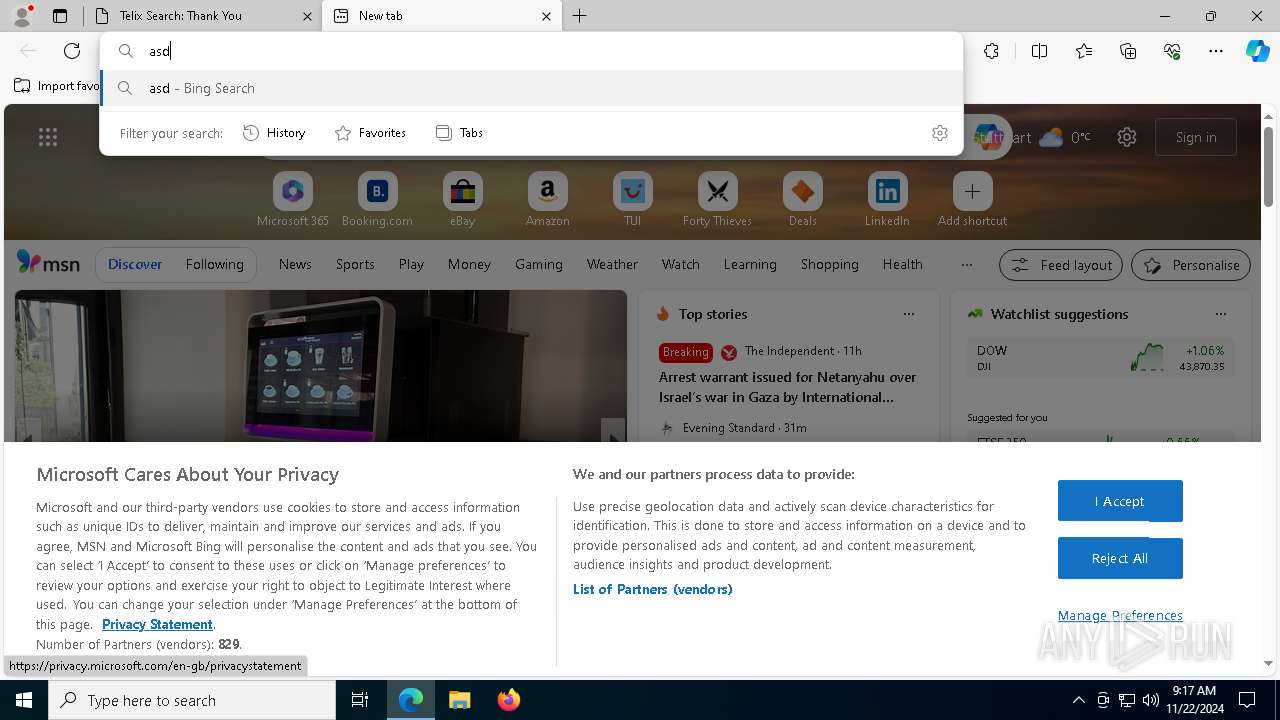1280x720 pixels.
Task: Close the New tab tab
Action: click(546, 16)
